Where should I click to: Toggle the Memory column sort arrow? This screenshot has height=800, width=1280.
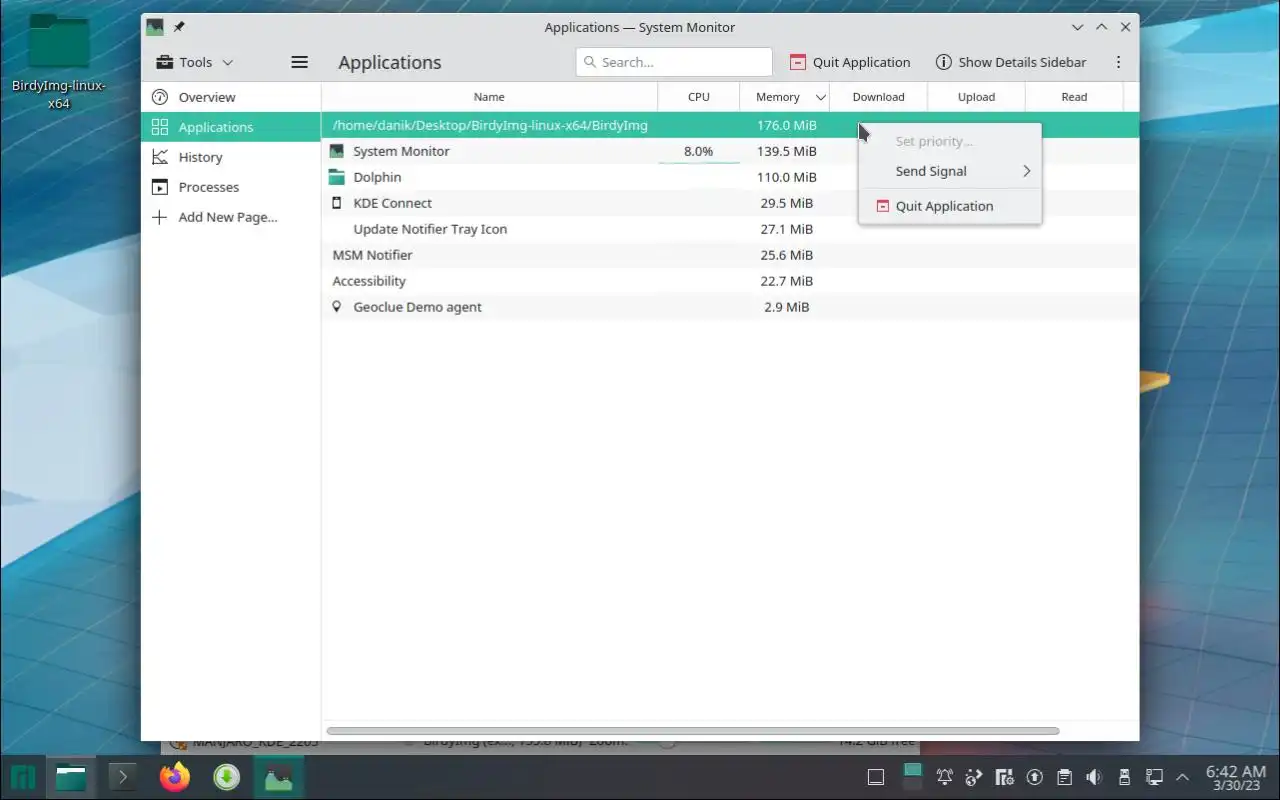[x=821, y=97]
